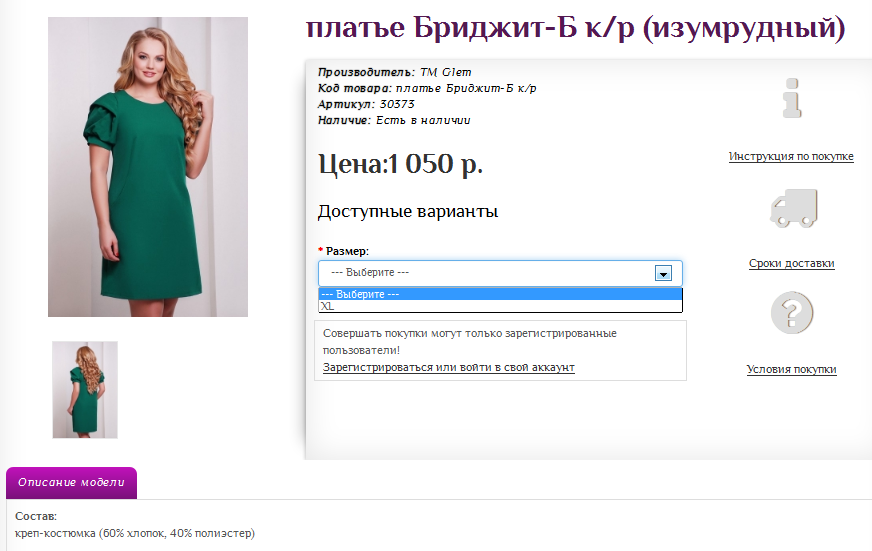
Task: Click the back-view dress thumbnail
Action: point(85,390)
